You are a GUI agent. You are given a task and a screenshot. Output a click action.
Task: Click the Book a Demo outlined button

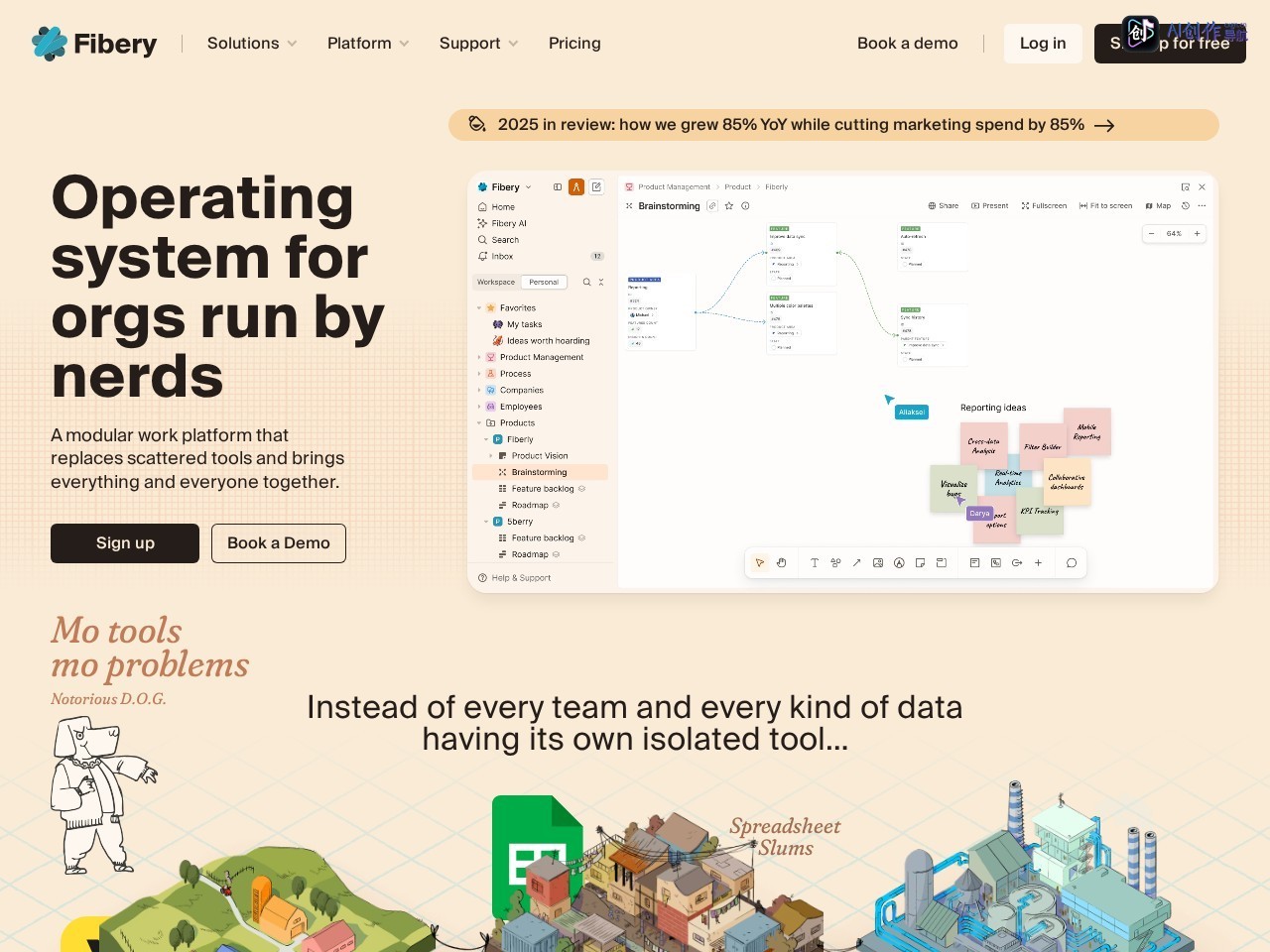279,543
